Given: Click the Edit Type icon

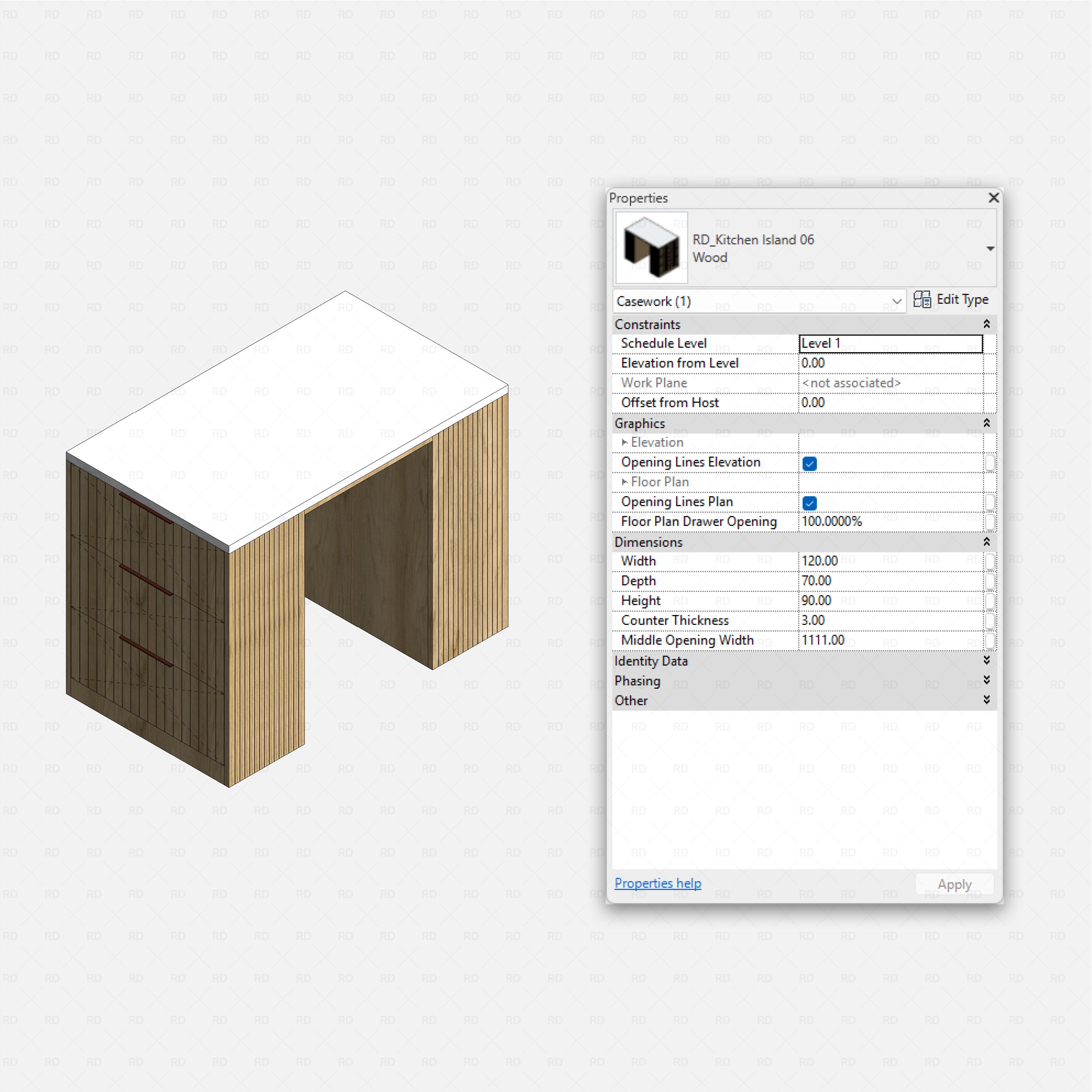Looking at the screenshot, I should (923, 300).
